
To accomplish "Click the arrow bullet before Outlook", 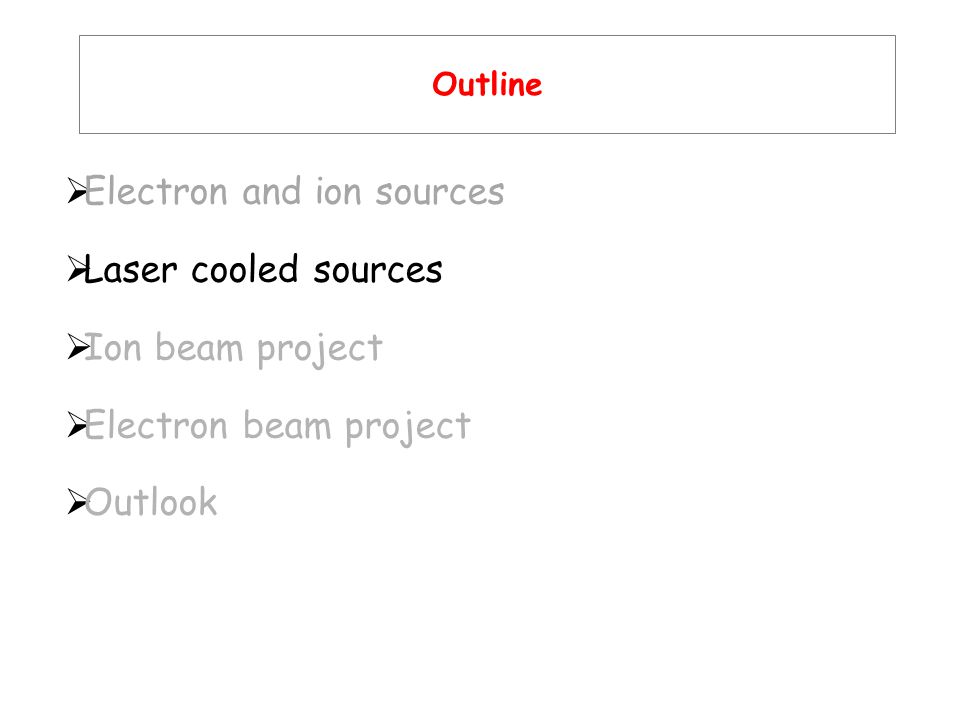I will (x=77, y=502).
